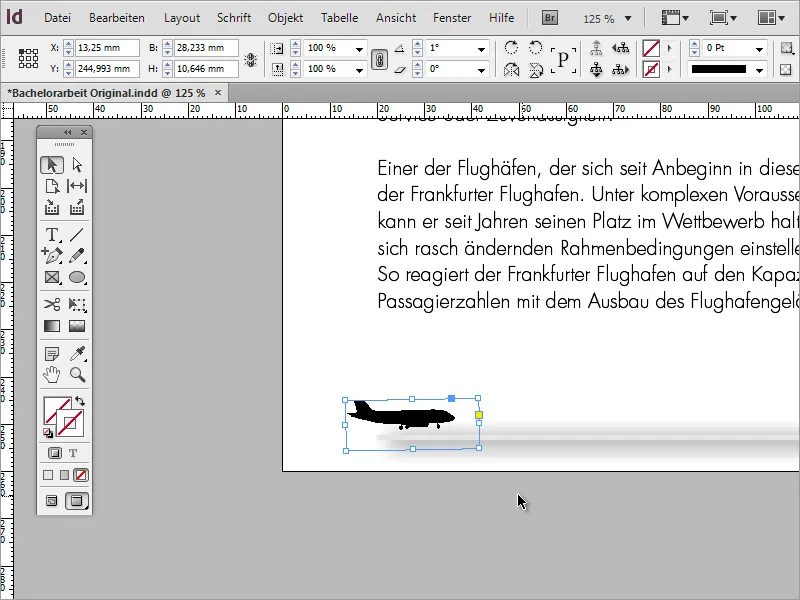Apply Gradient button in Tools panel

point(64,475)
